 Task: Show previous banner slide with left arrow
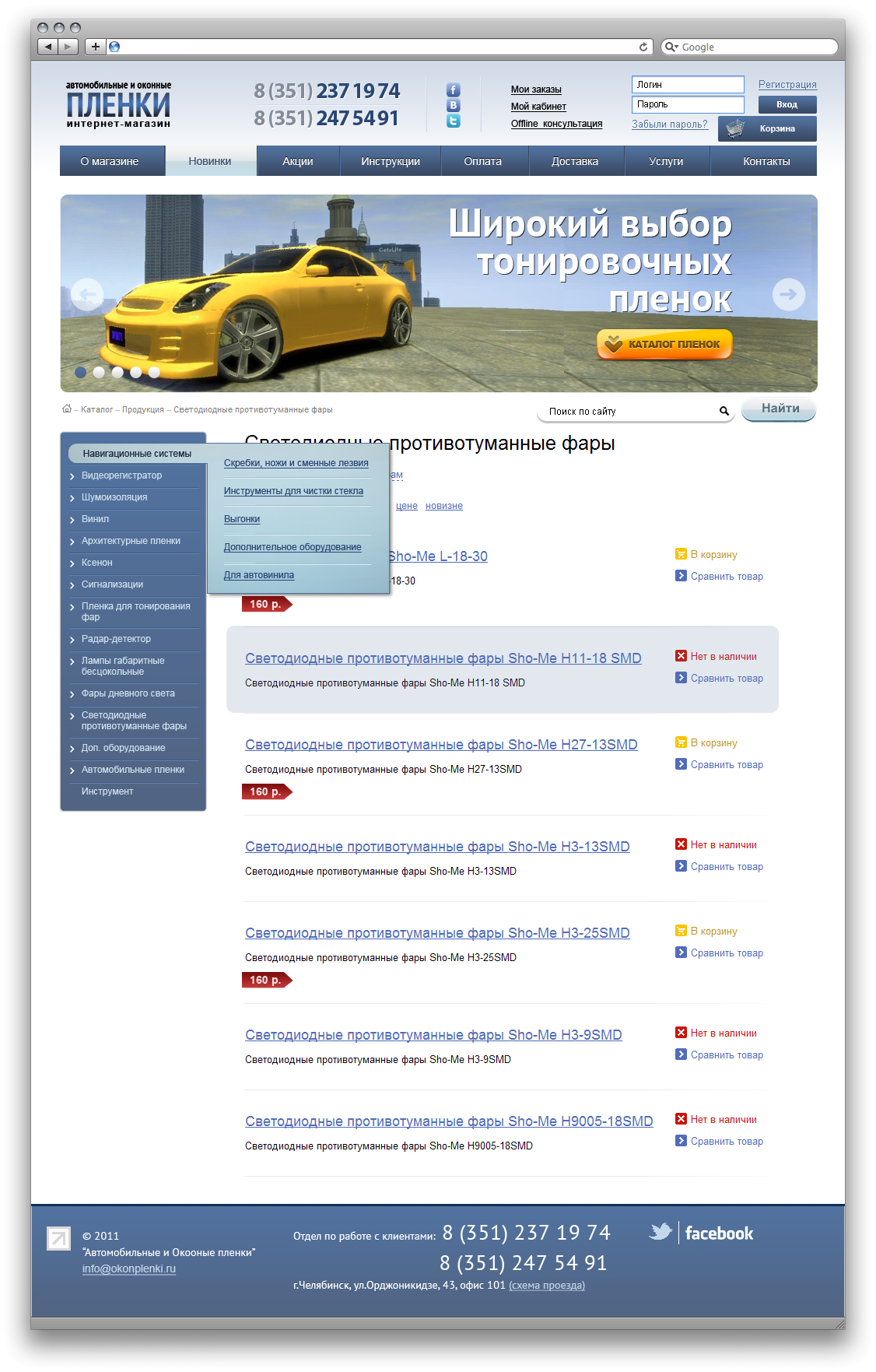87,294
